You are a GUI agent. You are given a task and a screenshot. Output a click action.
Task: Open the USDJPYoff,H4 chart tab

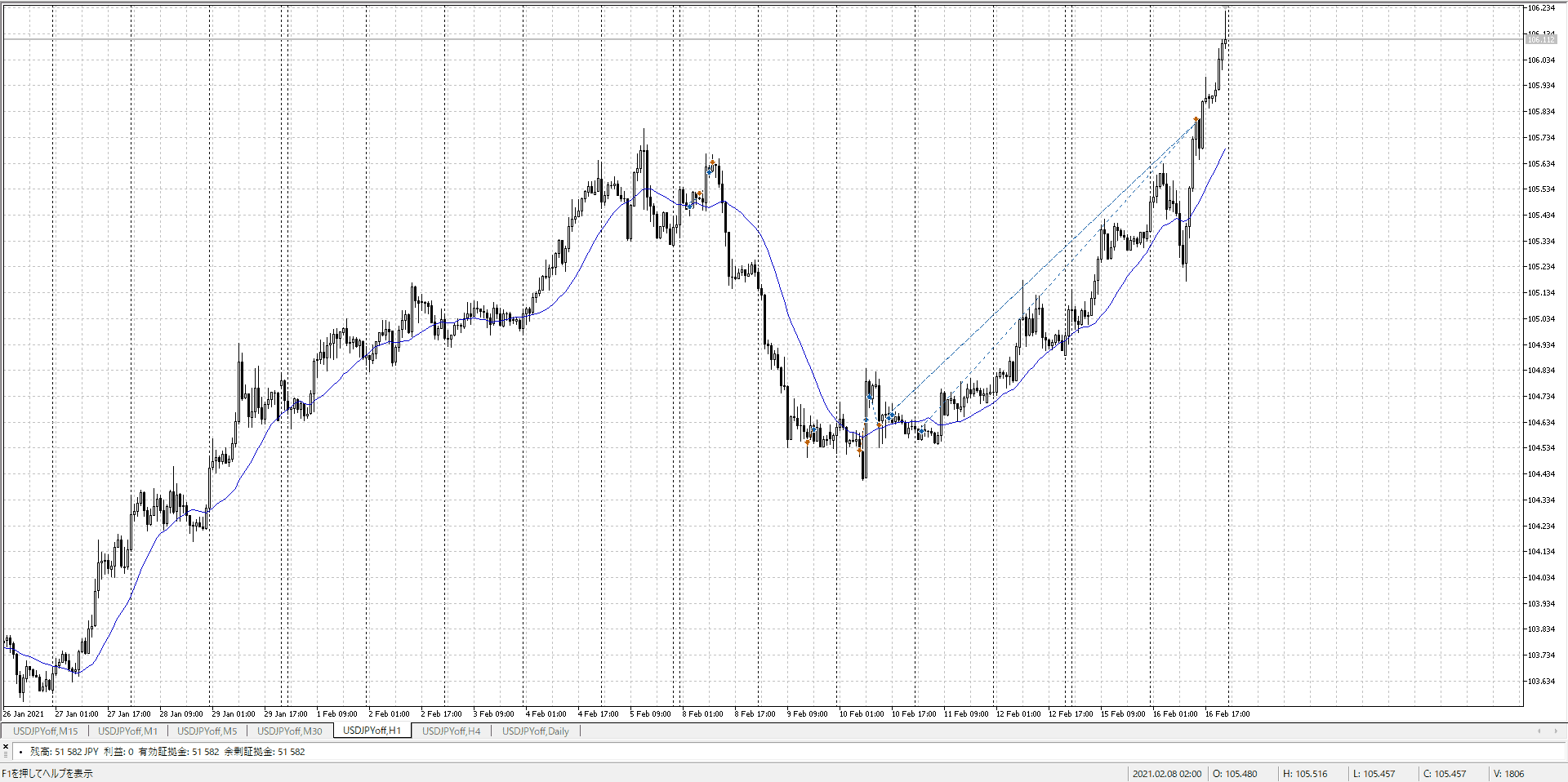point(451,731)
